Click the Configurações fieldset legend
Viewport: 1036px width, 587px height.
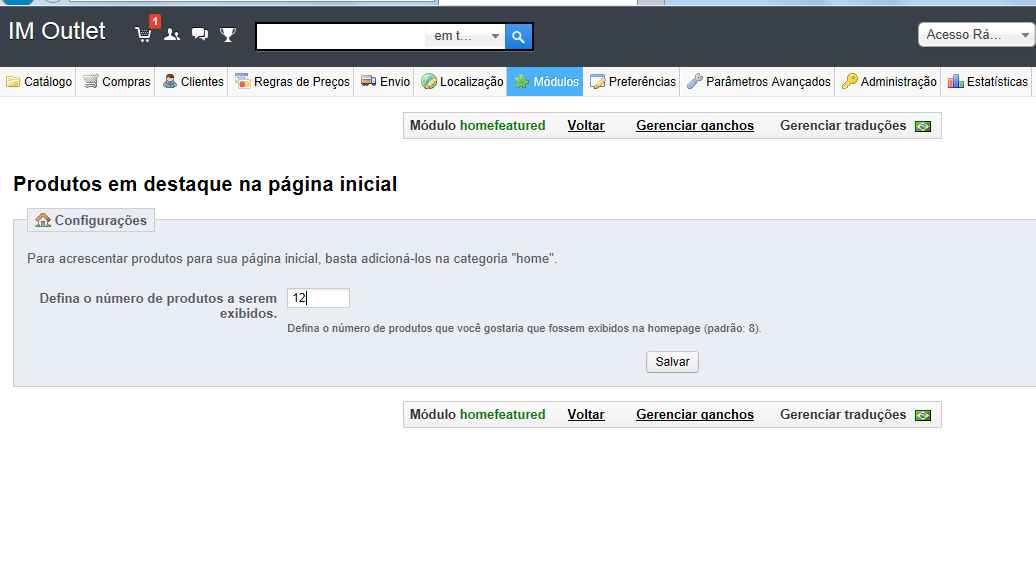[x=91, y=220]
